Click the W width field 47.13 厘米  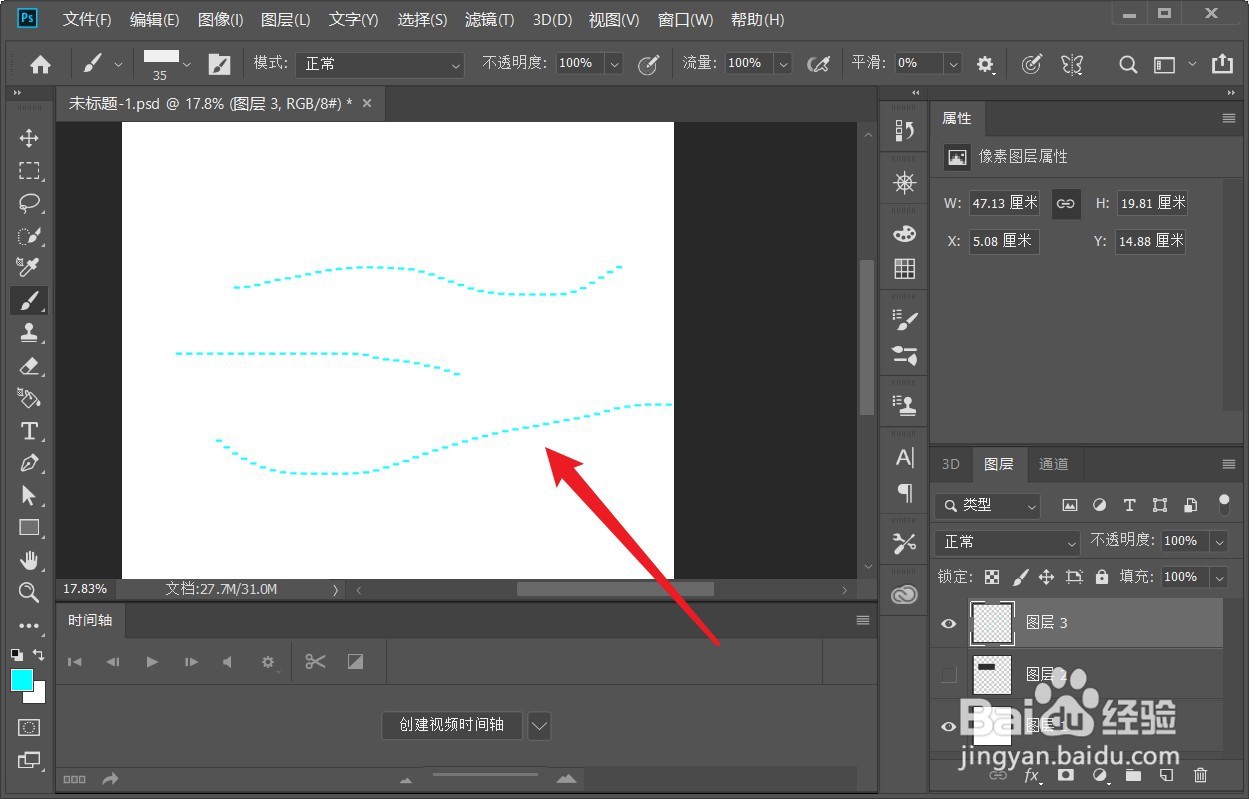click(1004, 203)
